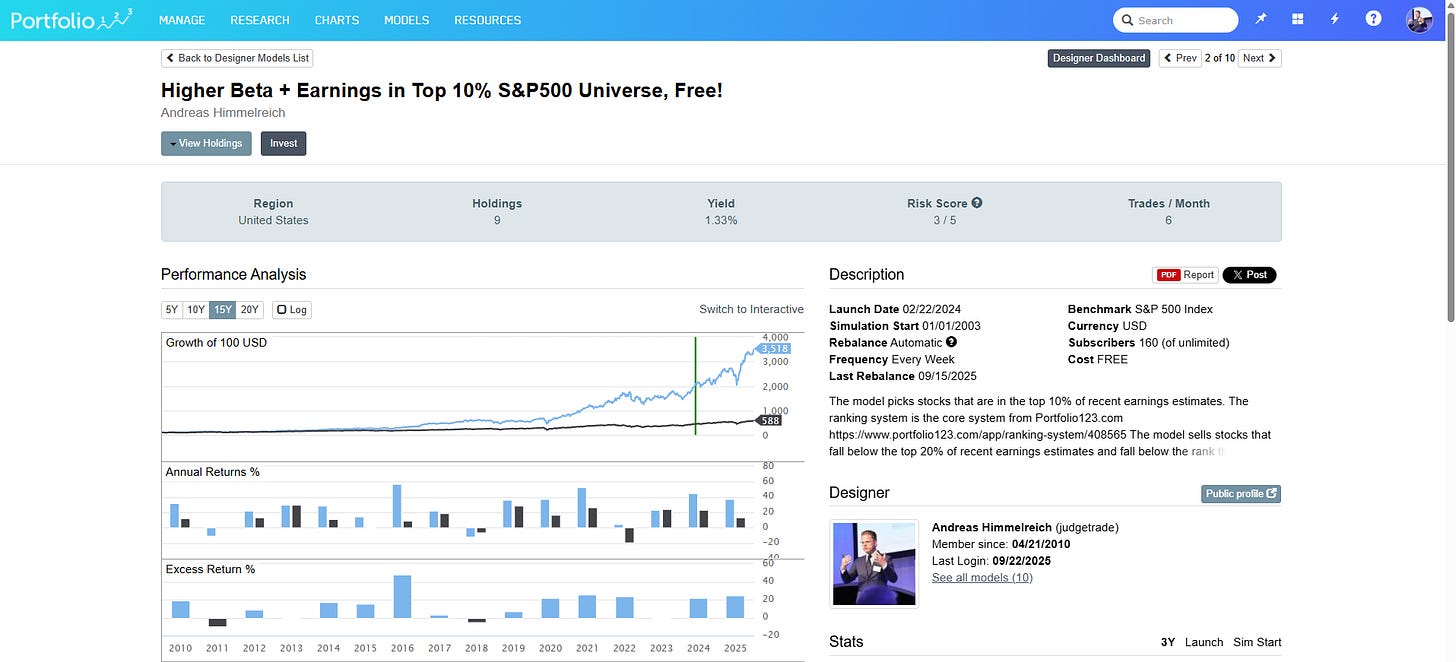This screenshot has height=662, width=1456.
Task: Click the Rebalance Automatic info icon
Action: 951,342
